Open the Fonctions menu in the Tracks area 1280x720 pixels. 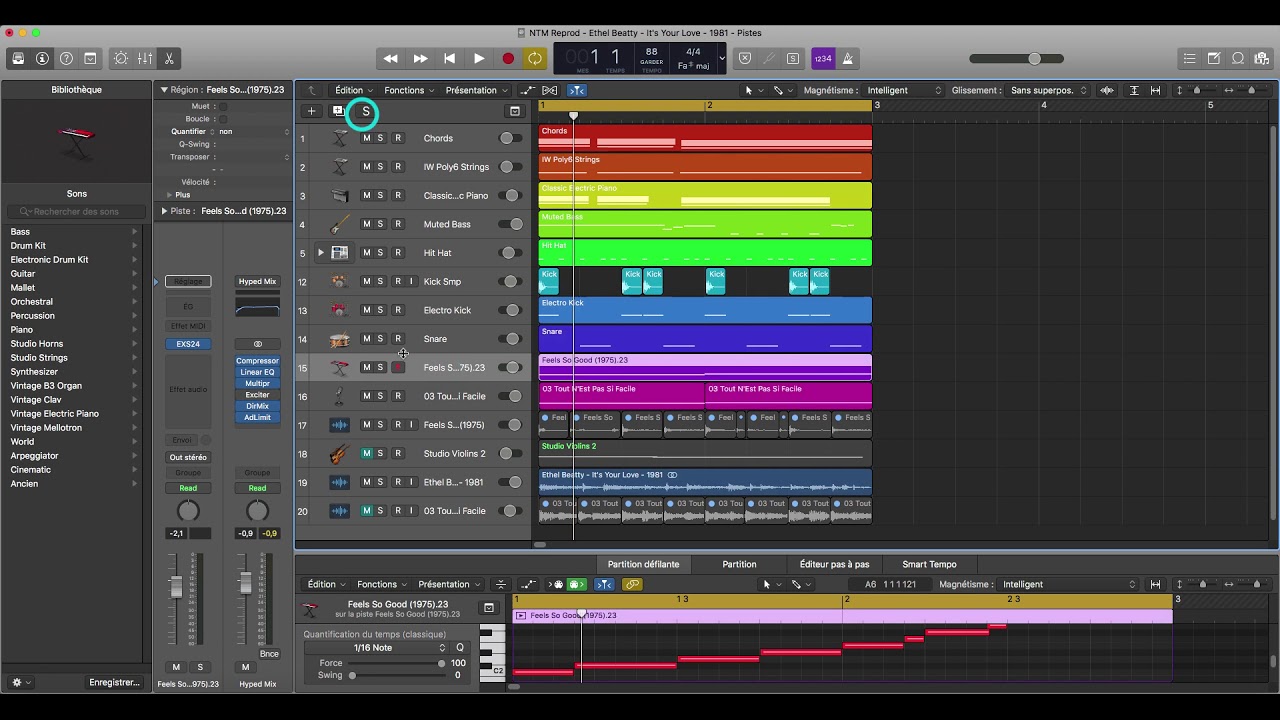(409, 90)
